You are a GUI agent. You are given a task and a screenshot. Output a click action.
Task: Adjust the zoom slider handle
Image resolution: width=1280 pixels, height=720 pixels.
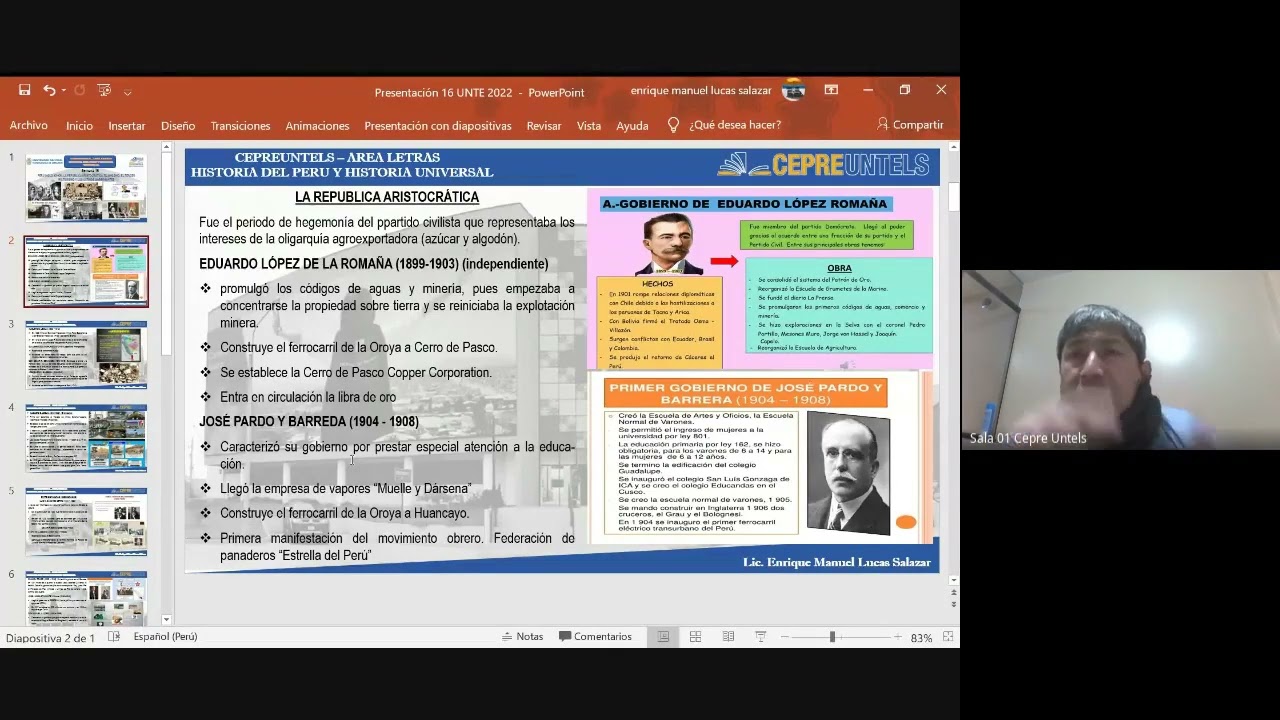point(832,637)
